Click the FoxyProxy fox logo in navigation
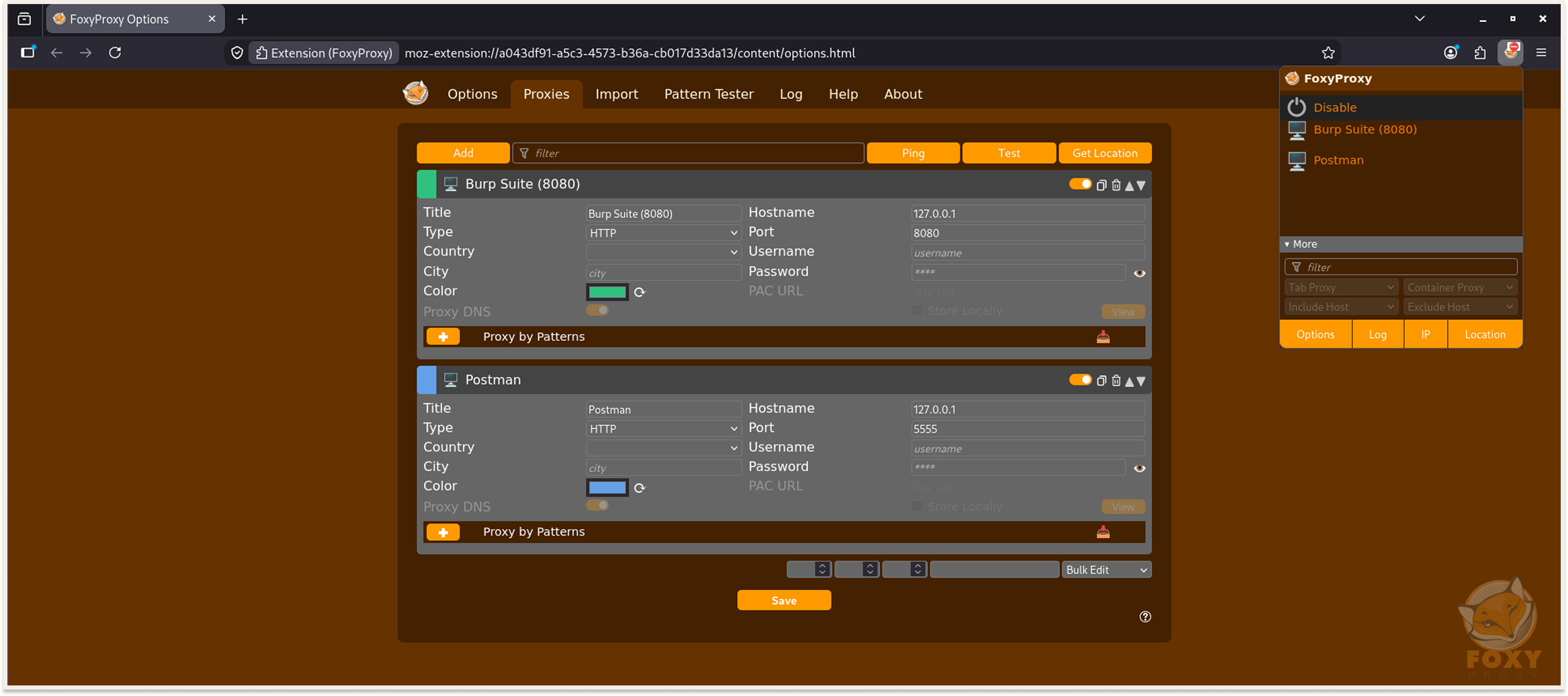 coord(415,93)
